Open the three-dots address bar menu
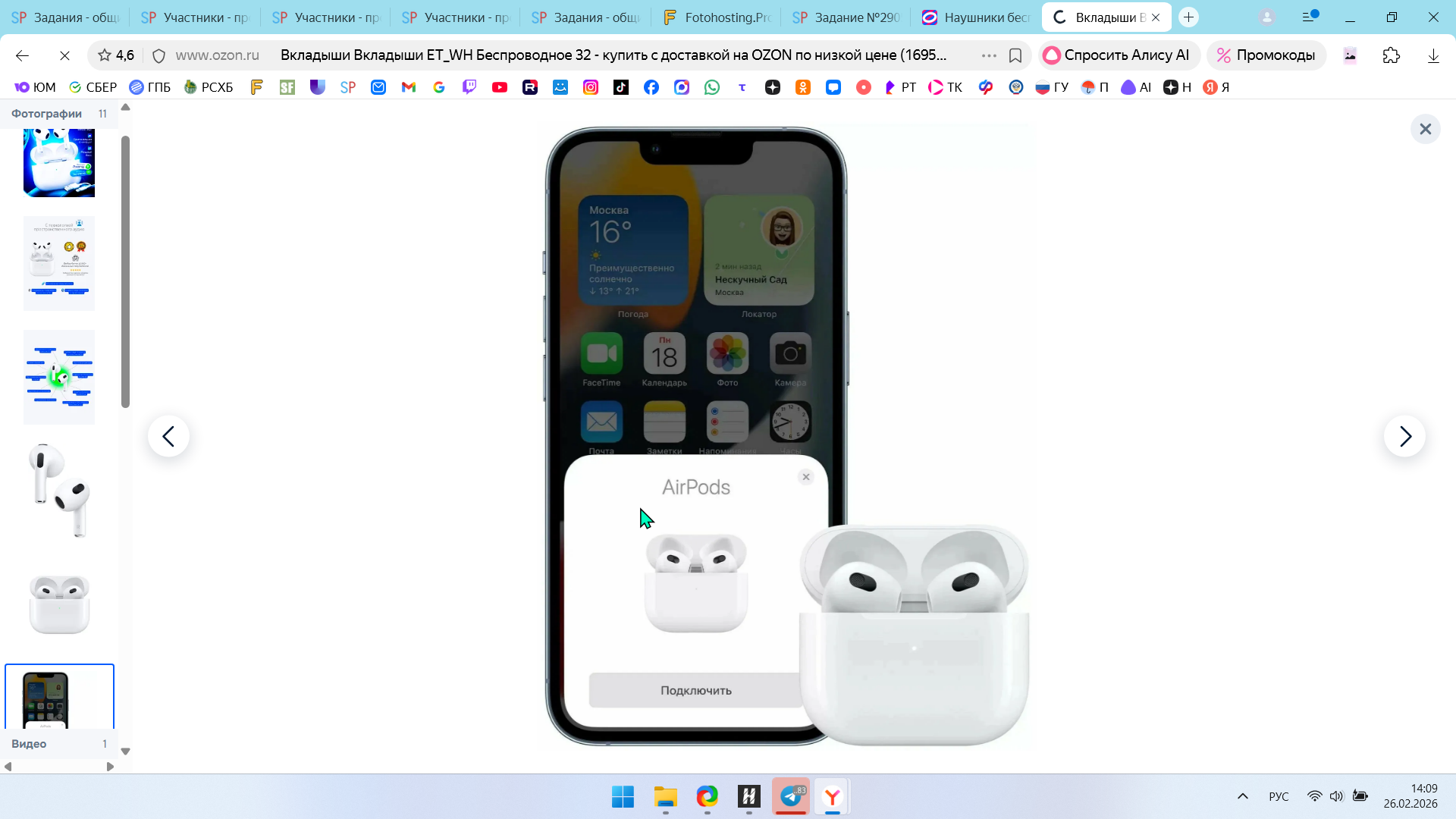Image resolution: width=1456 pixels, height=819 pixels. point(989,55)
